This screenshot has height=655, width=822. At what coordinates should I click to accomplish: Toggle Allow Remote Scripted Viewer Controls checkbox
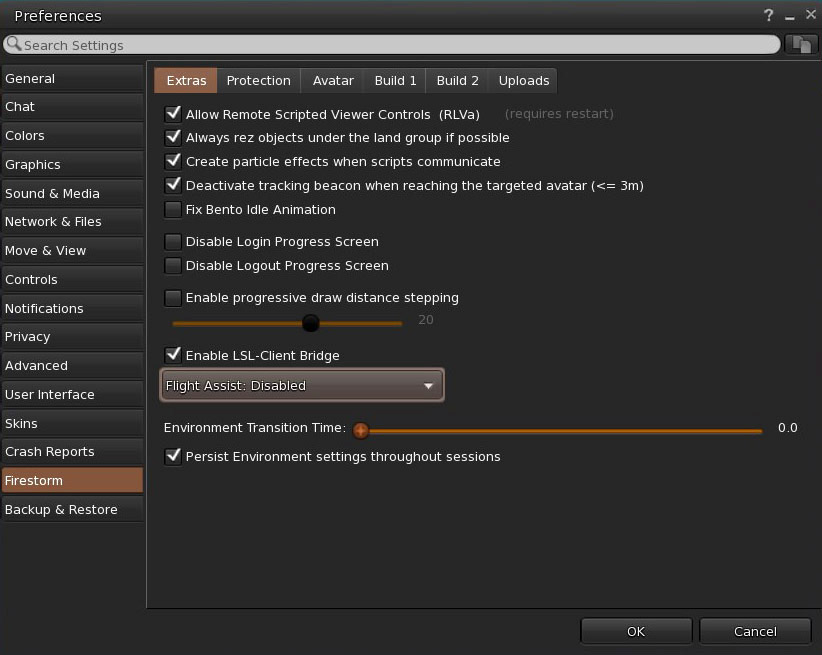[173, 114]
